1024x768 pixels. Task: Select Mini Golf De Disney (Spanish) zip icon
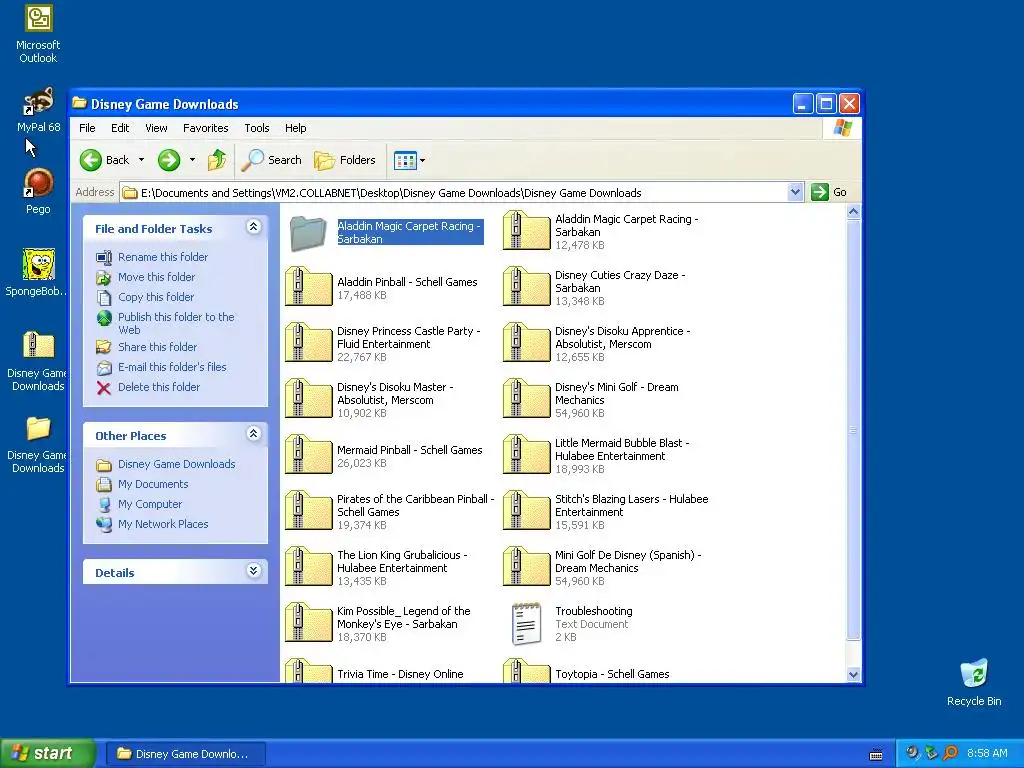(x=526, y=566)
